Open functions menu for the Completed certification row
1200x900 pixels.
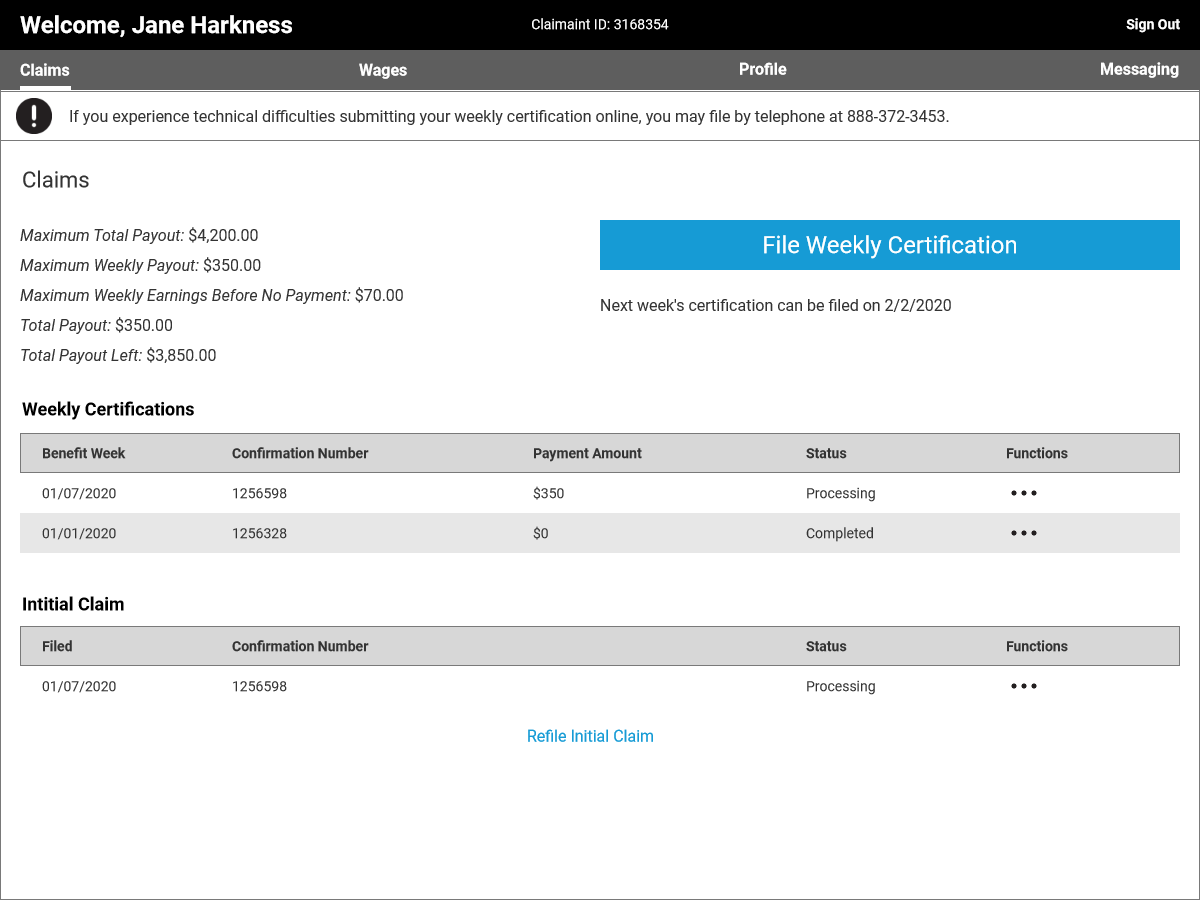coord(1023,533)
